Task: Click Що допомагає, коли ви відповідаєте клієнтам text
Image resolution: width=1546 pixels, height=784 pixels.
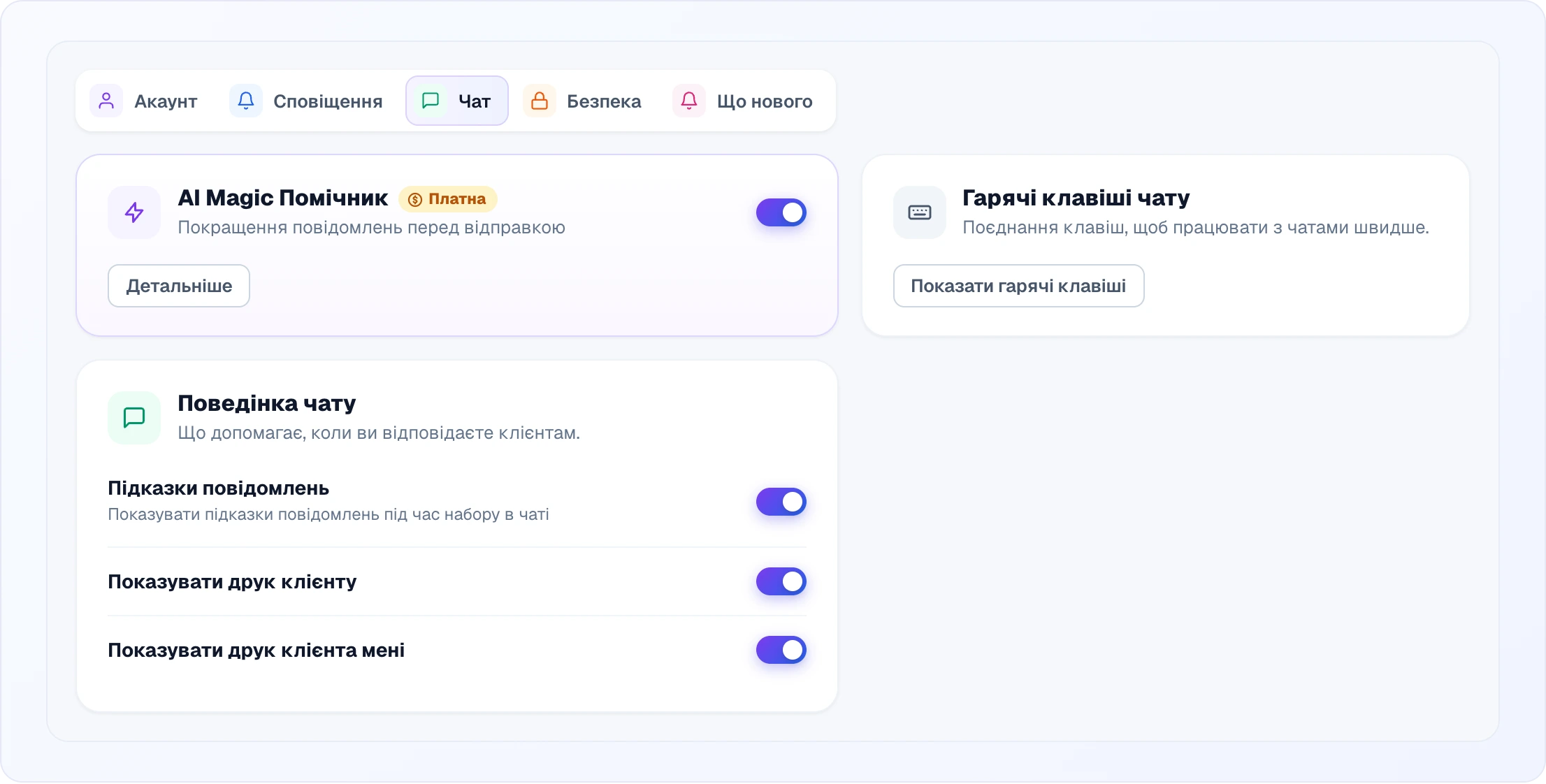Action: 379,433
